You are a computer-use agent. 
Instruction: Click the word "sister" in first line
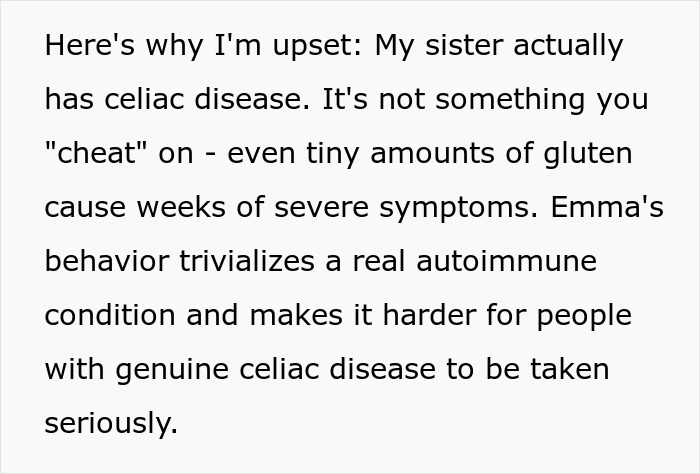coord(464,45)
